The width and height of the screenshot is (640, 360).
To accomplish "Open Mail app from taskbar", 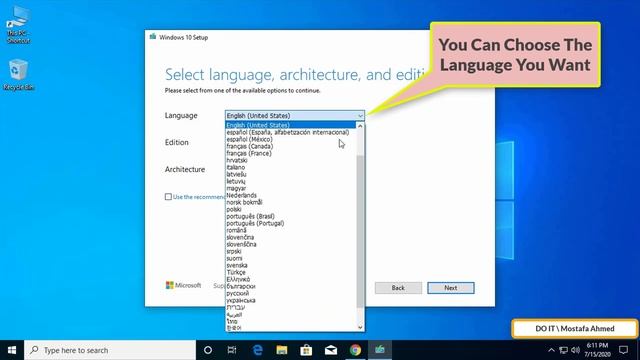I will point(331,350).
